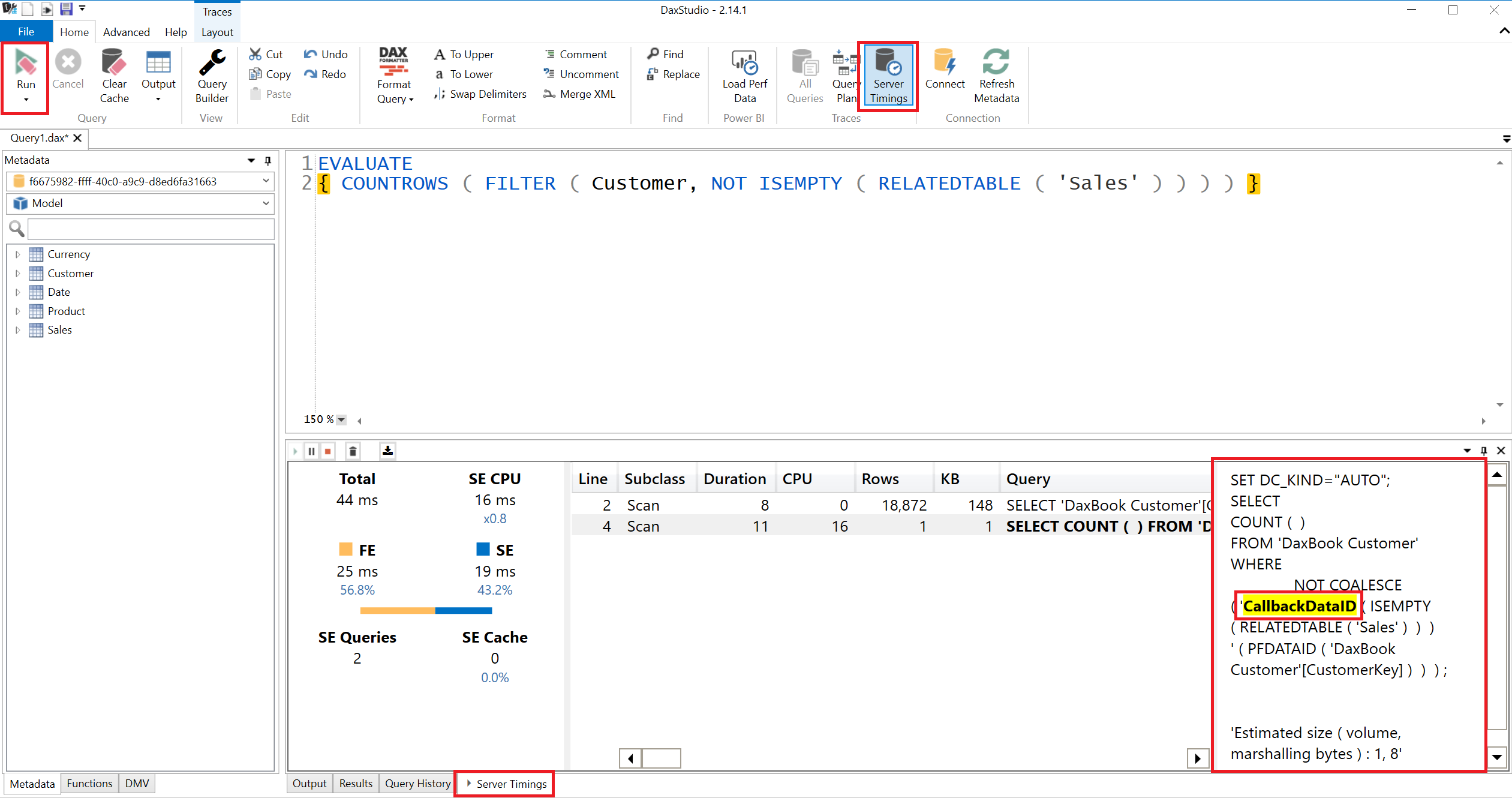Open the Query History tab
The width and height of the screenshot is (1512, 798).
(417, 784)
